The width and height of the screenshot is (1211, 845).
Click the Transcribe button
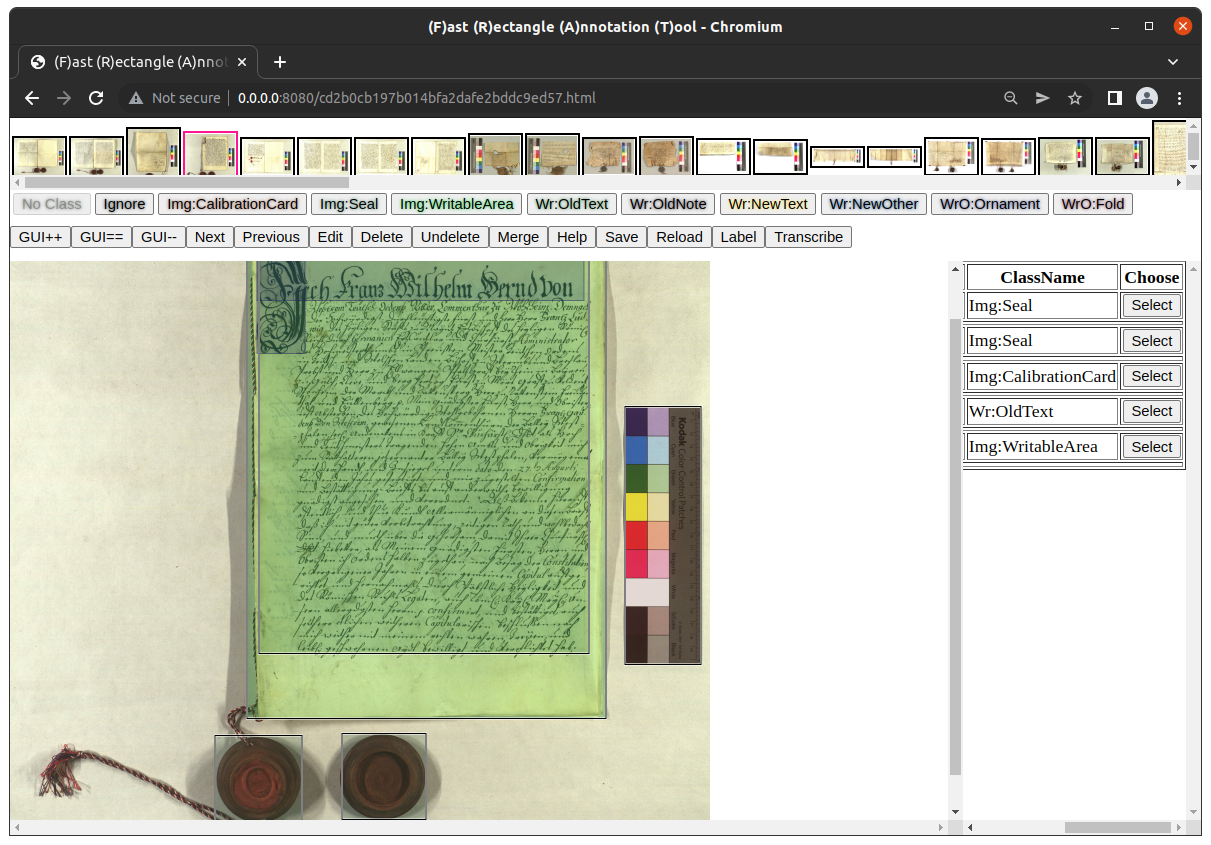pos(808,237)
